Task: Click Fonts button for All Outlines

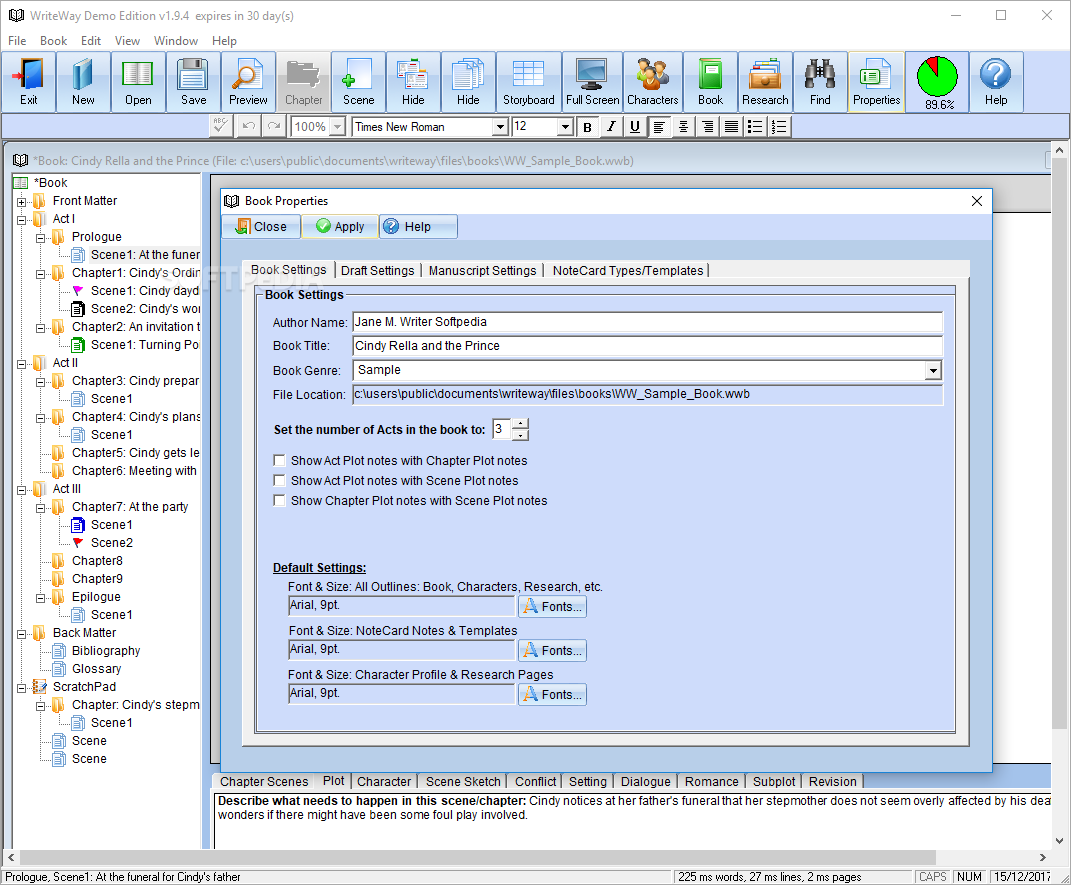Action: (x=552, y=606)
